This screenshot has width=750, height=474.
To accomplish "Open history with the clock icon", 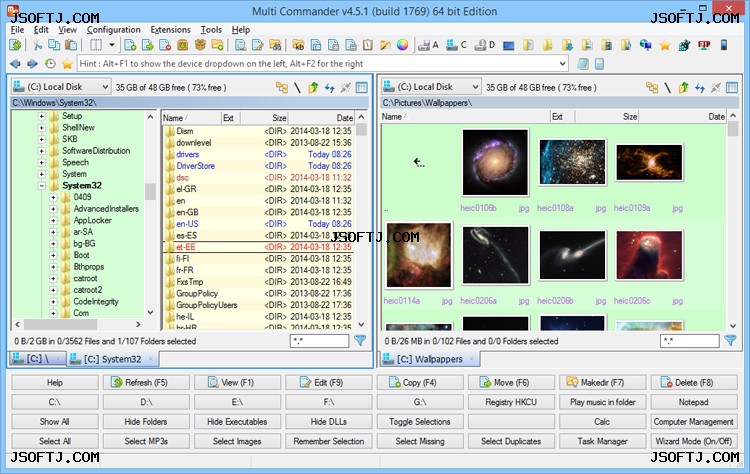I will click(x=50, y=64).
